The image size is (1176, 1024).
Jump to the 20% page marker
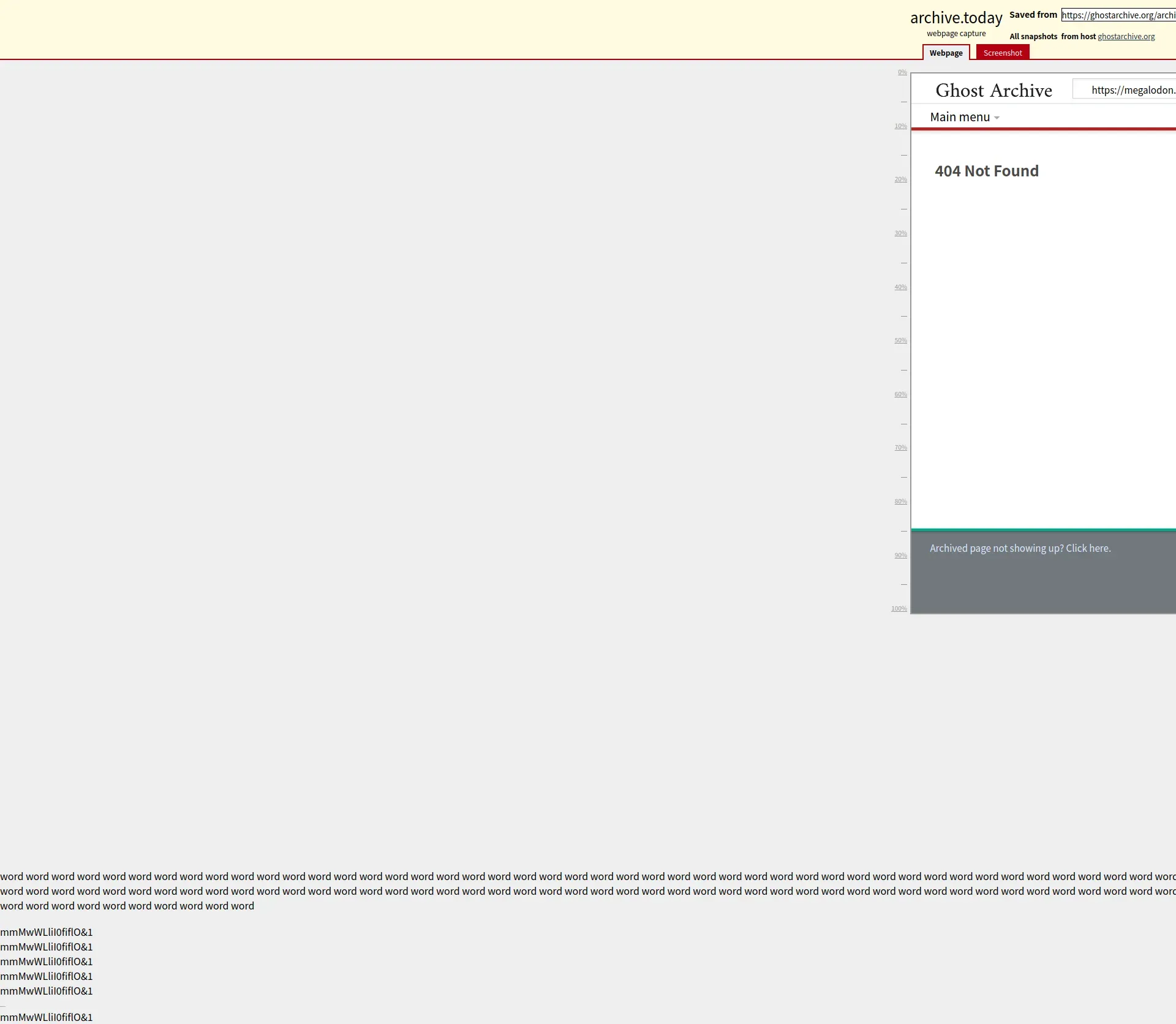click(x=900, y=179)
